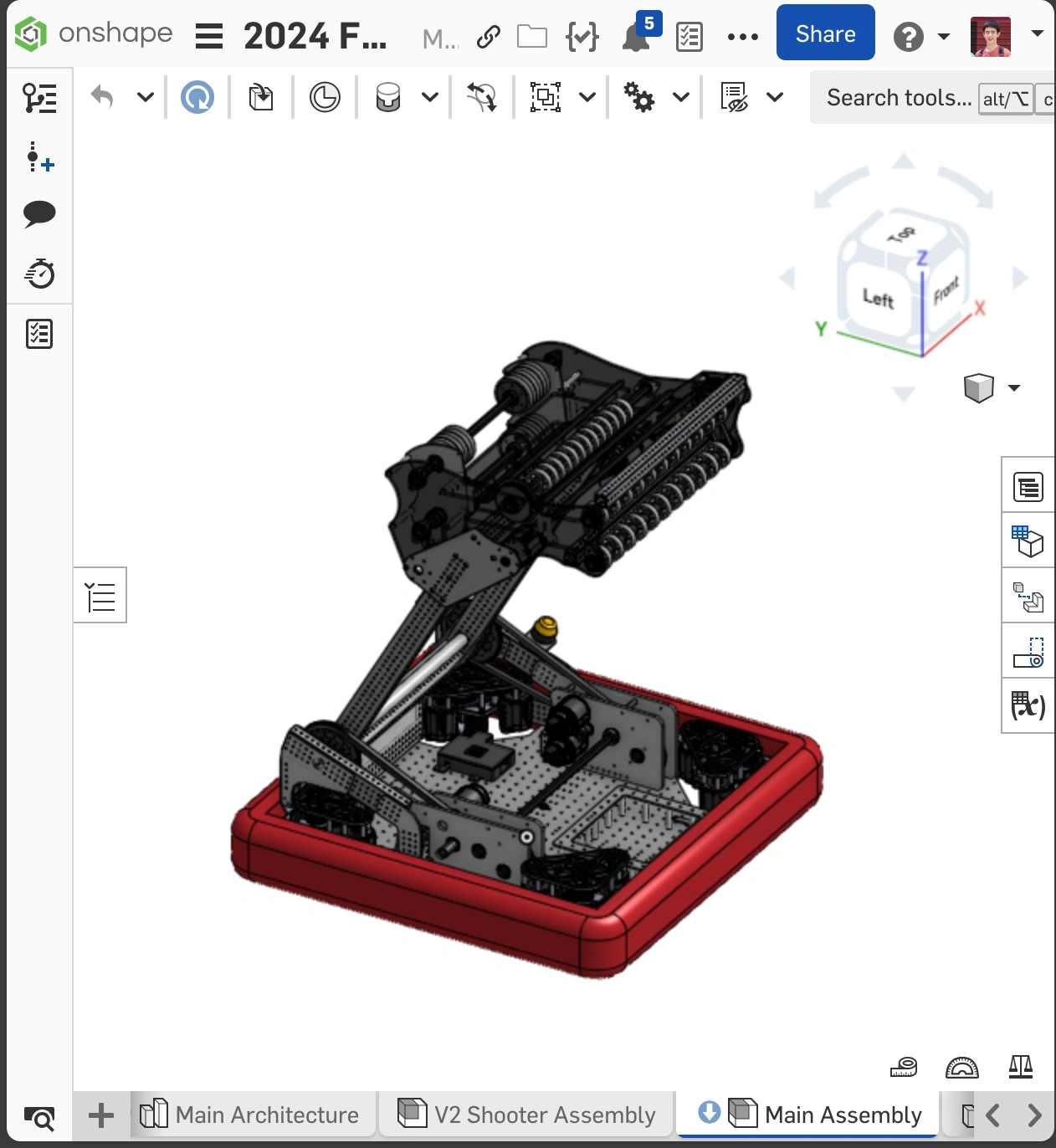The image size is (1056, 1148).
Task: Open the sidebar checklist tasks icon
Action: click(x=39, y=334)
